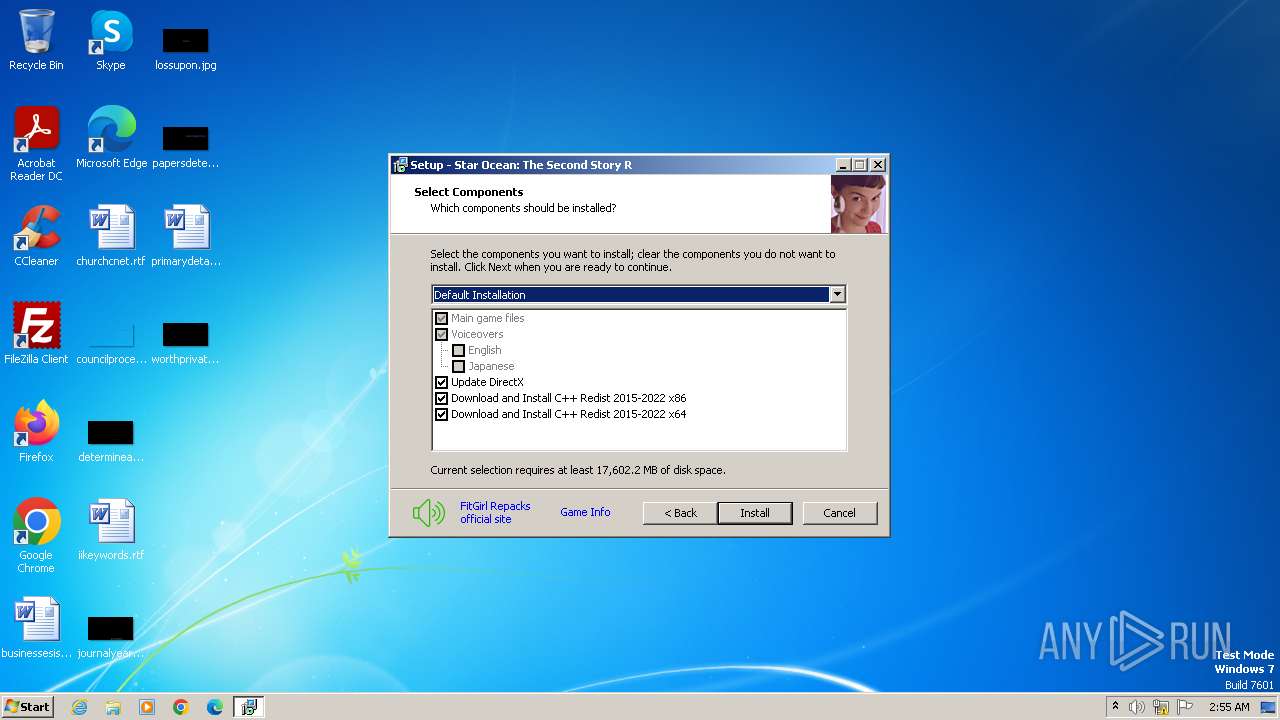Viewport: 1280px width, 720px height.
Task: Toggle the installer music speaker icon
Action: pos(429,513)
